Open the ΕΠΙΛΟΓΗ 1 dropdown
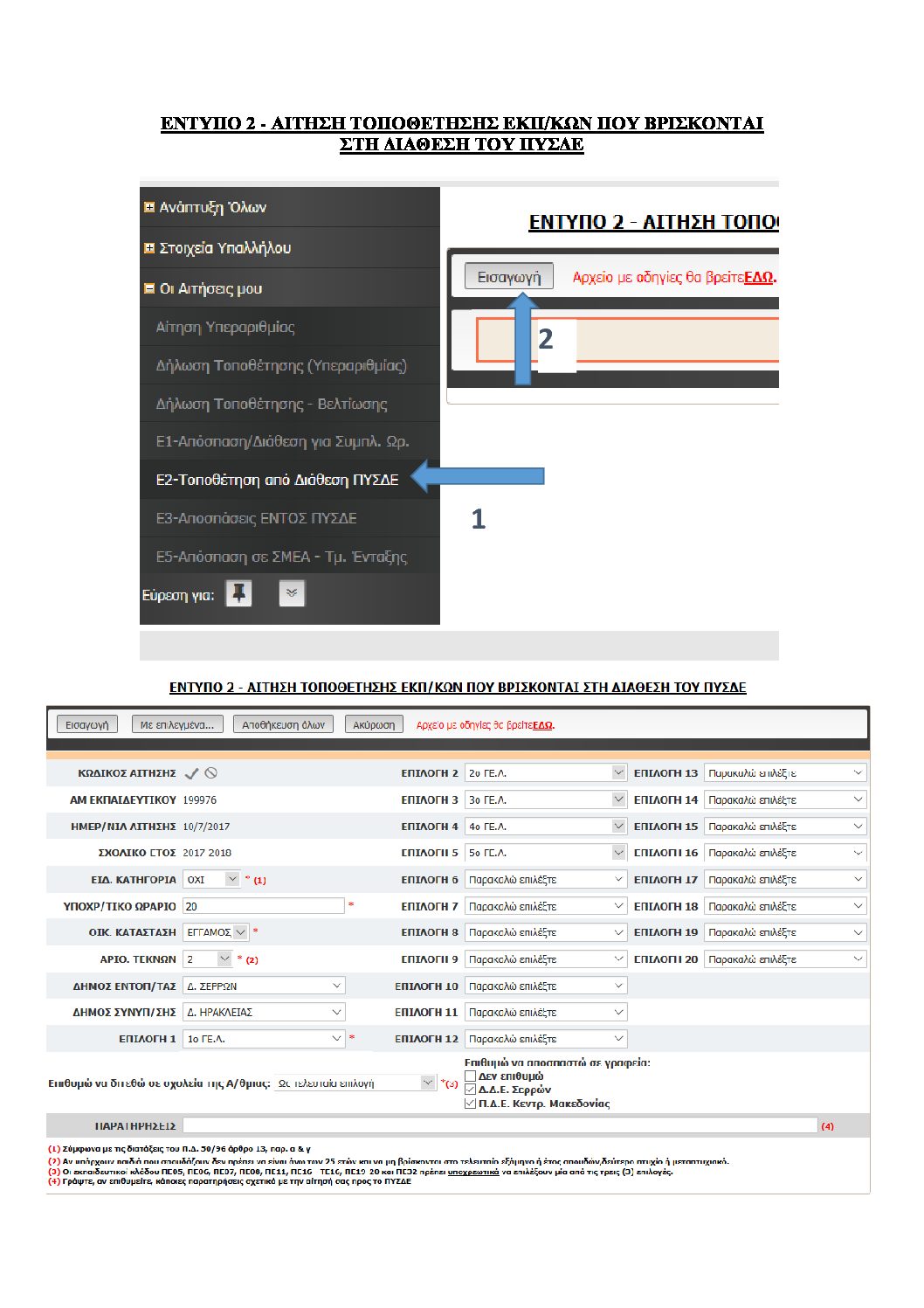The height and width of the screenshot is (1308, 924). [x=264, y=1039]
